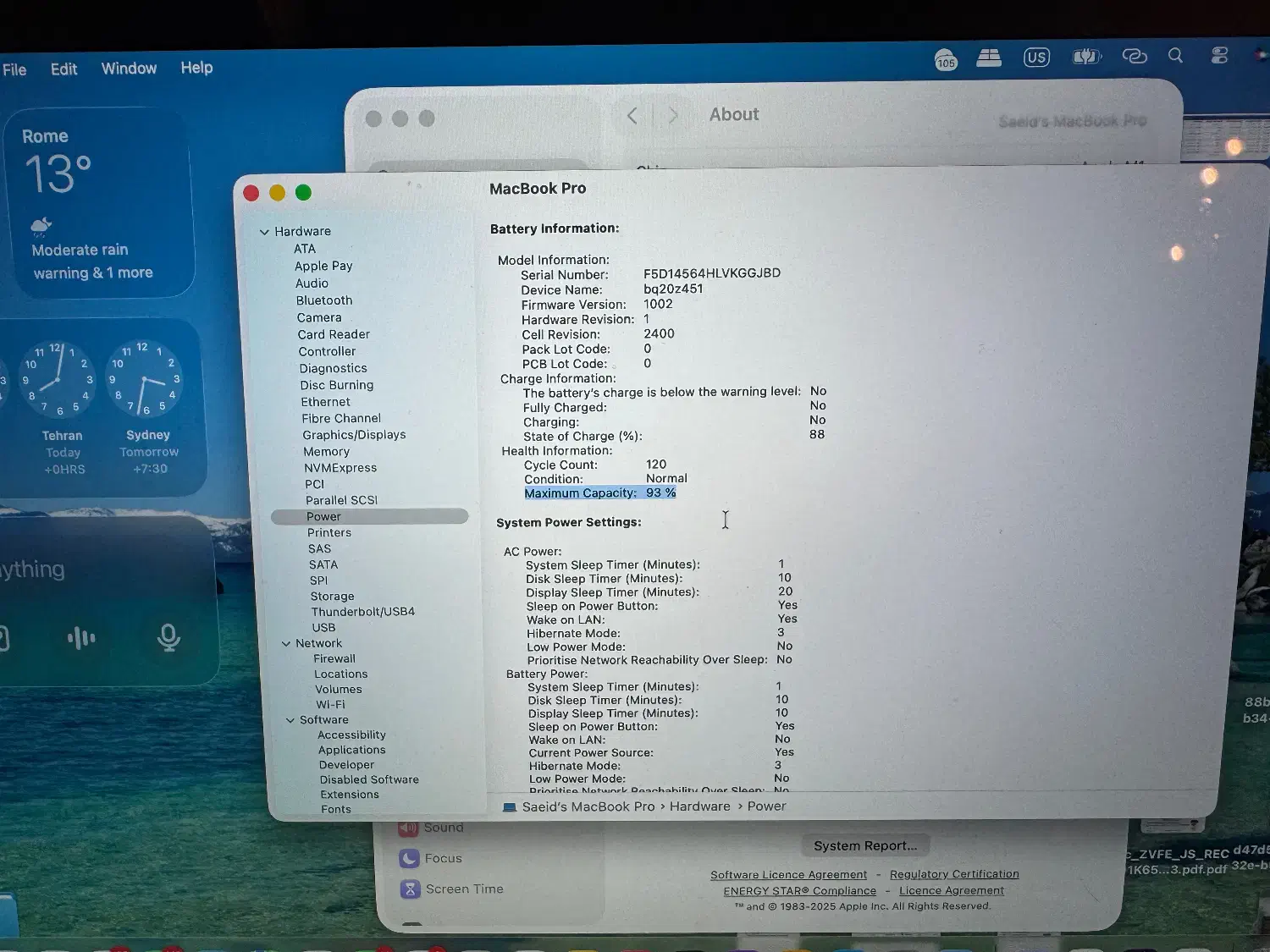Click the battery status icon in menu bar
The image size is (1270, 952).
click(1086, 56)
